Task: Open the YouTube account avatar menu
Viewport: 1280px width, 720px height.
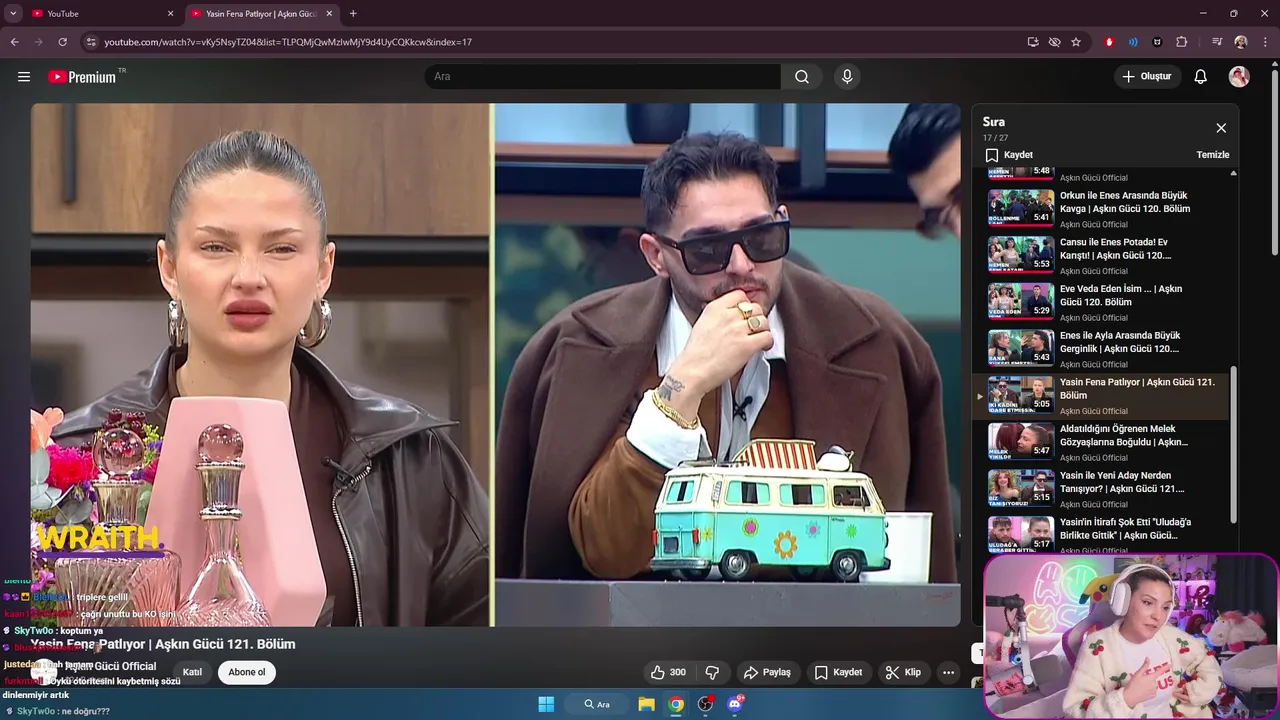Action: click(x=1239, y=77)
